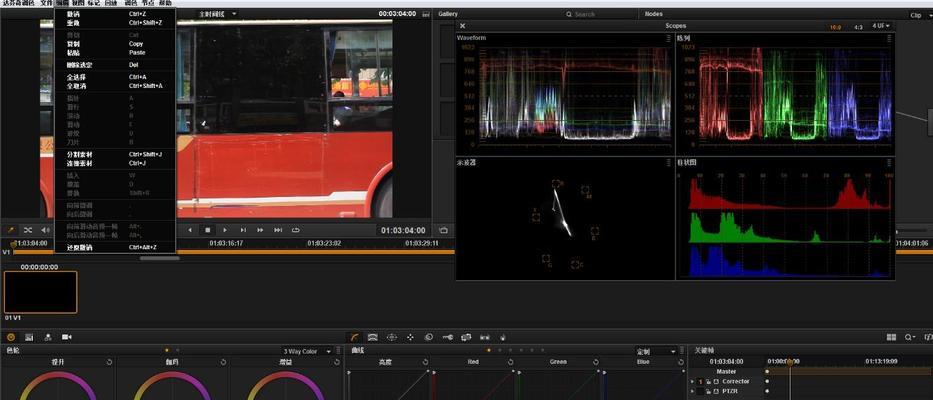Screen dimensions: 933x400
Task: Open the Blur palette icon
Action: click(428, 337)
